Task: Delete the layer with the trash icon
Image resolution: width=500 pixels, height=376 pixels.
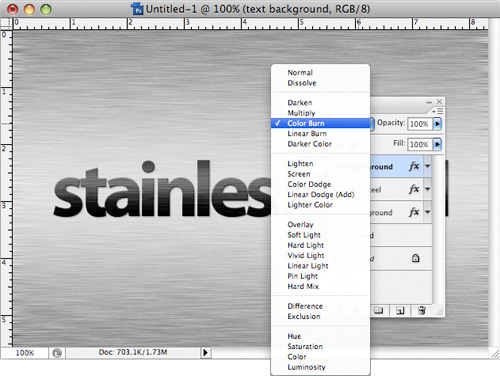Action: pos(421,310)
